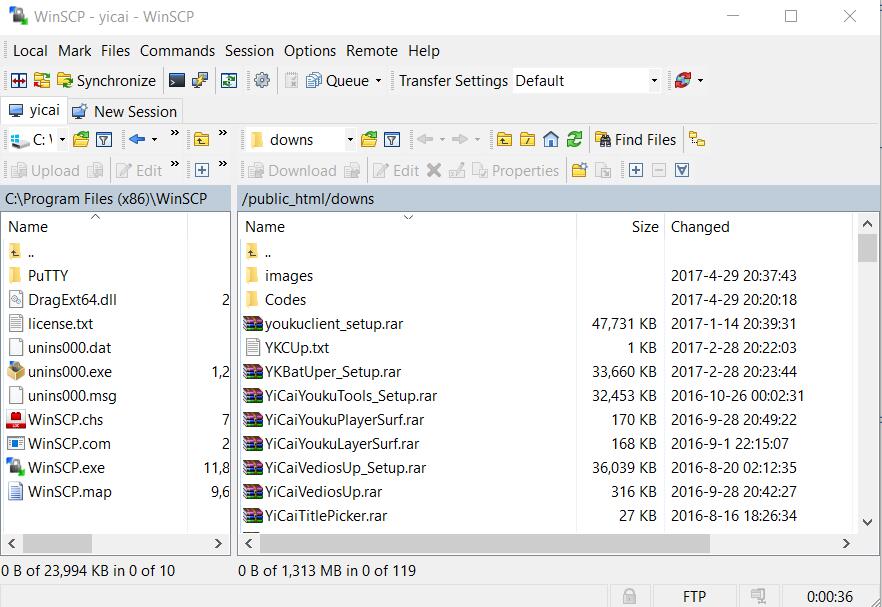The width and height of the screenshot is (882, 607).
Task: Refresh the remote directory listing
Action: [574, 140]
